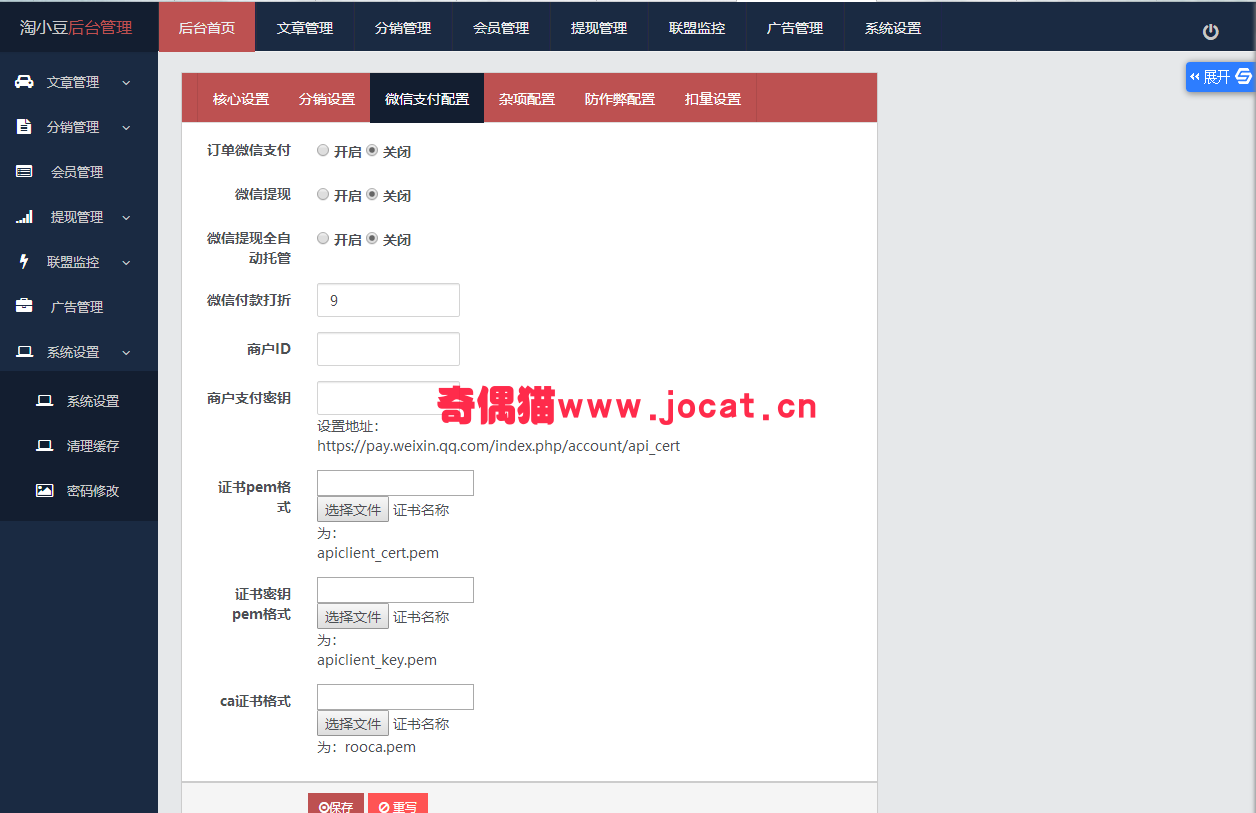The height and width of the screenshot is (813, 1256).
Task: Click the picture icon beside 密码修改
Action: pos(44,491)
